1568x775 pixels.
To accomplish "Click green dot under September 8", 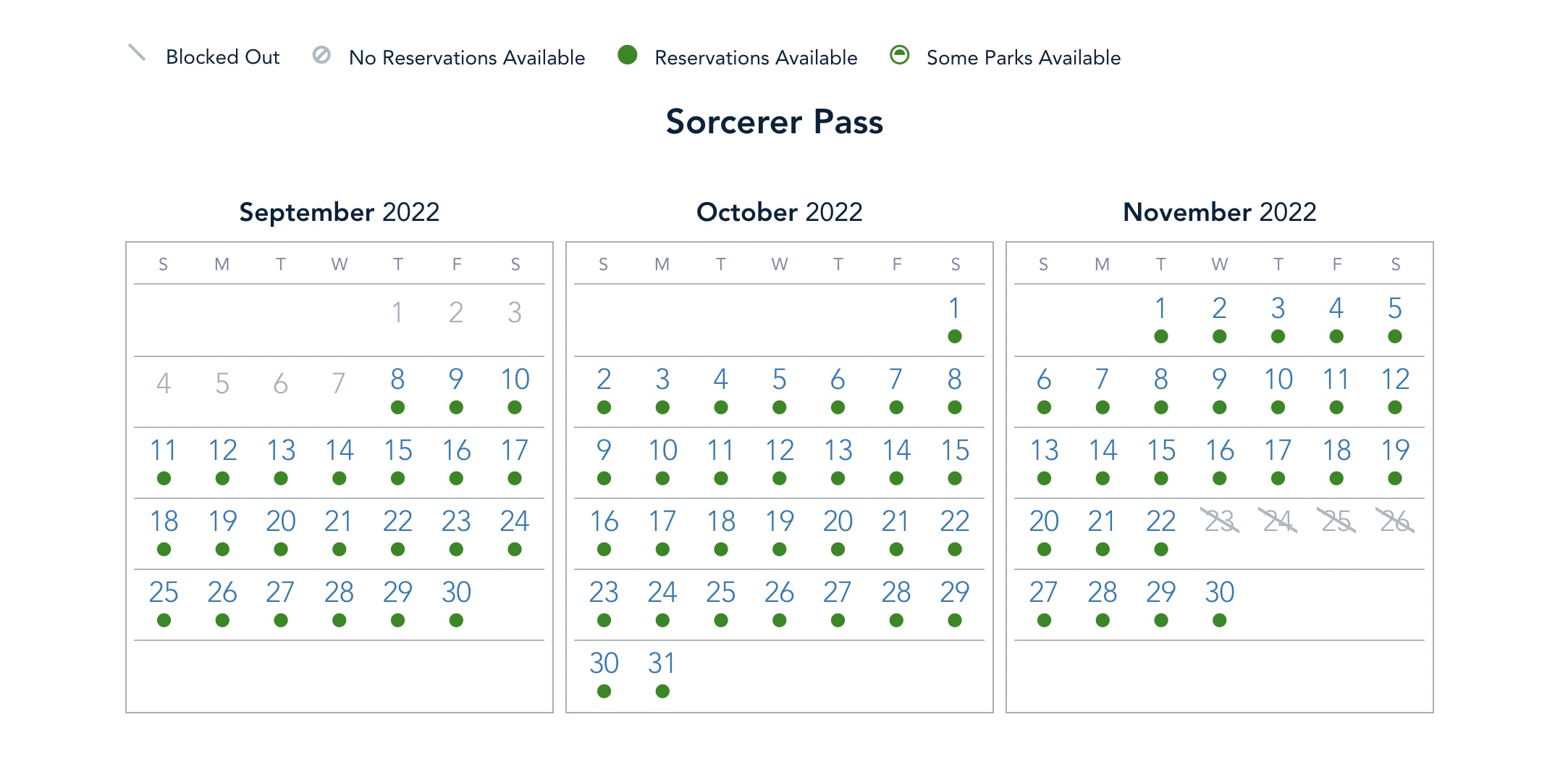I will point(397,408).
